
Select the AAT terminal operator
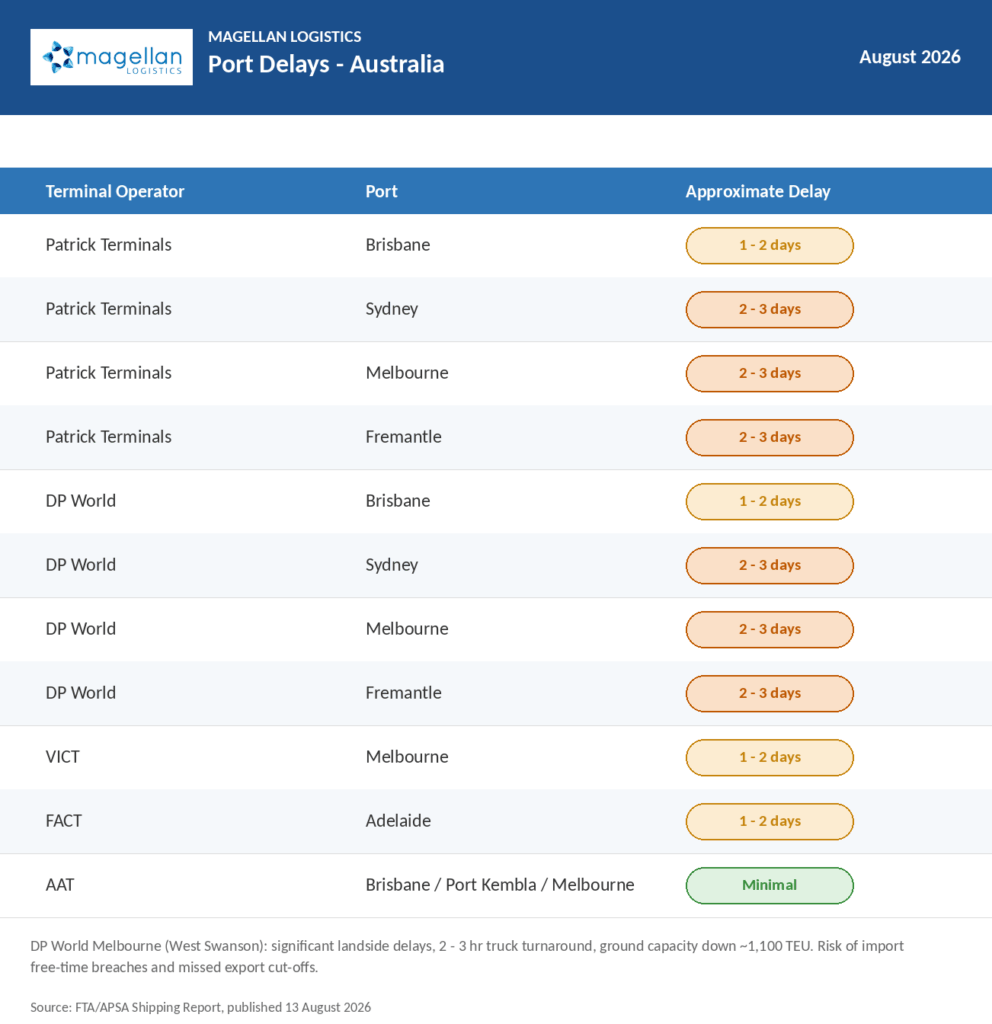coord(60,885)
